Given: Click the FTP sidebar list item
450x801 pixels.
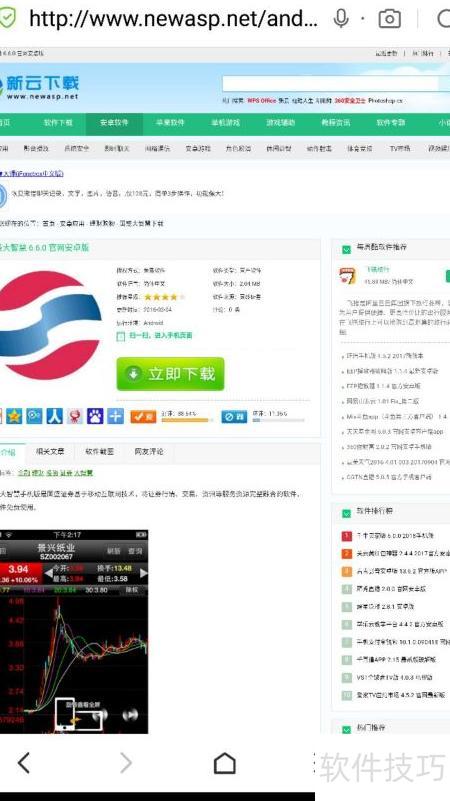Looking at the screenshot, I should (x=384, y=386).
